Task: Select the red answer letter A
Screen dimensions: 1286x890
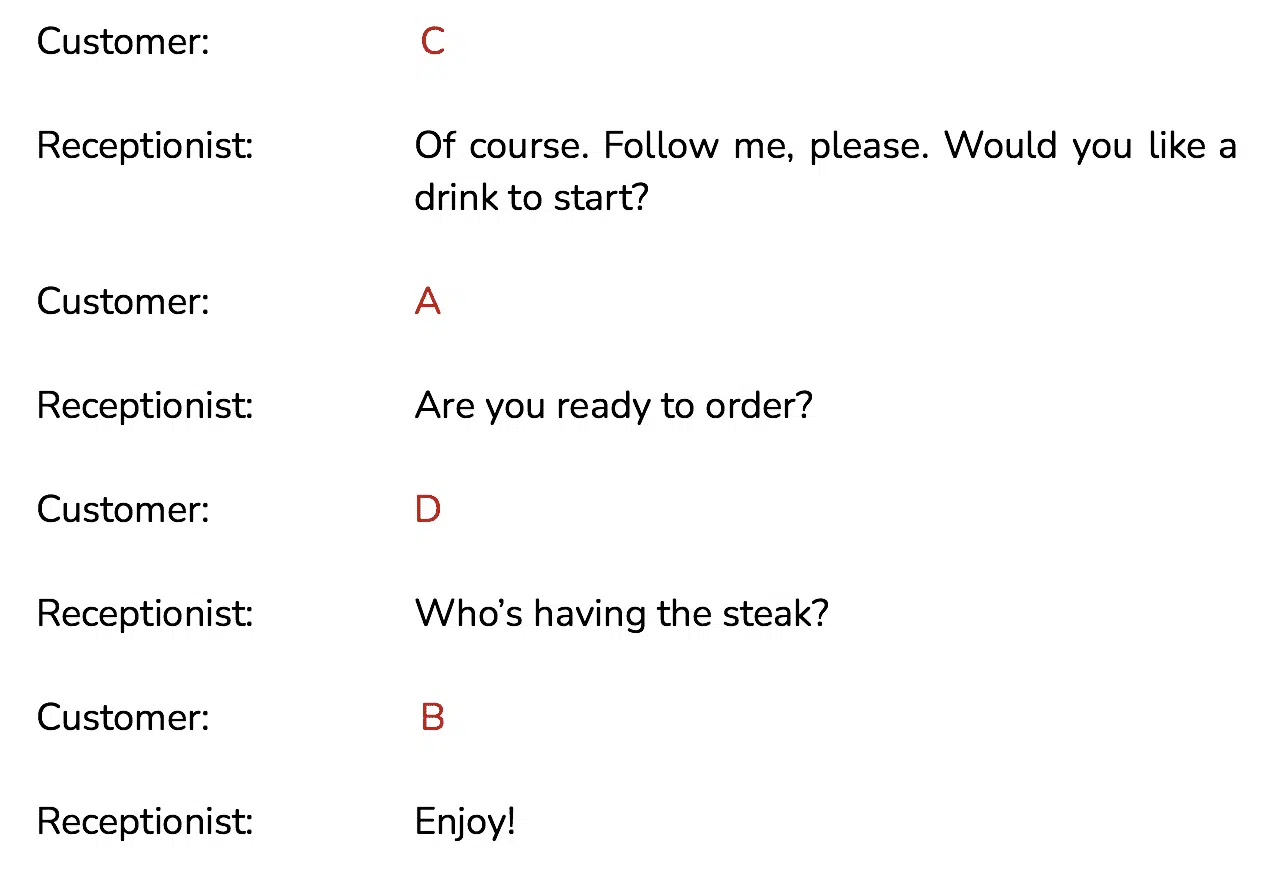Action: 427,302
